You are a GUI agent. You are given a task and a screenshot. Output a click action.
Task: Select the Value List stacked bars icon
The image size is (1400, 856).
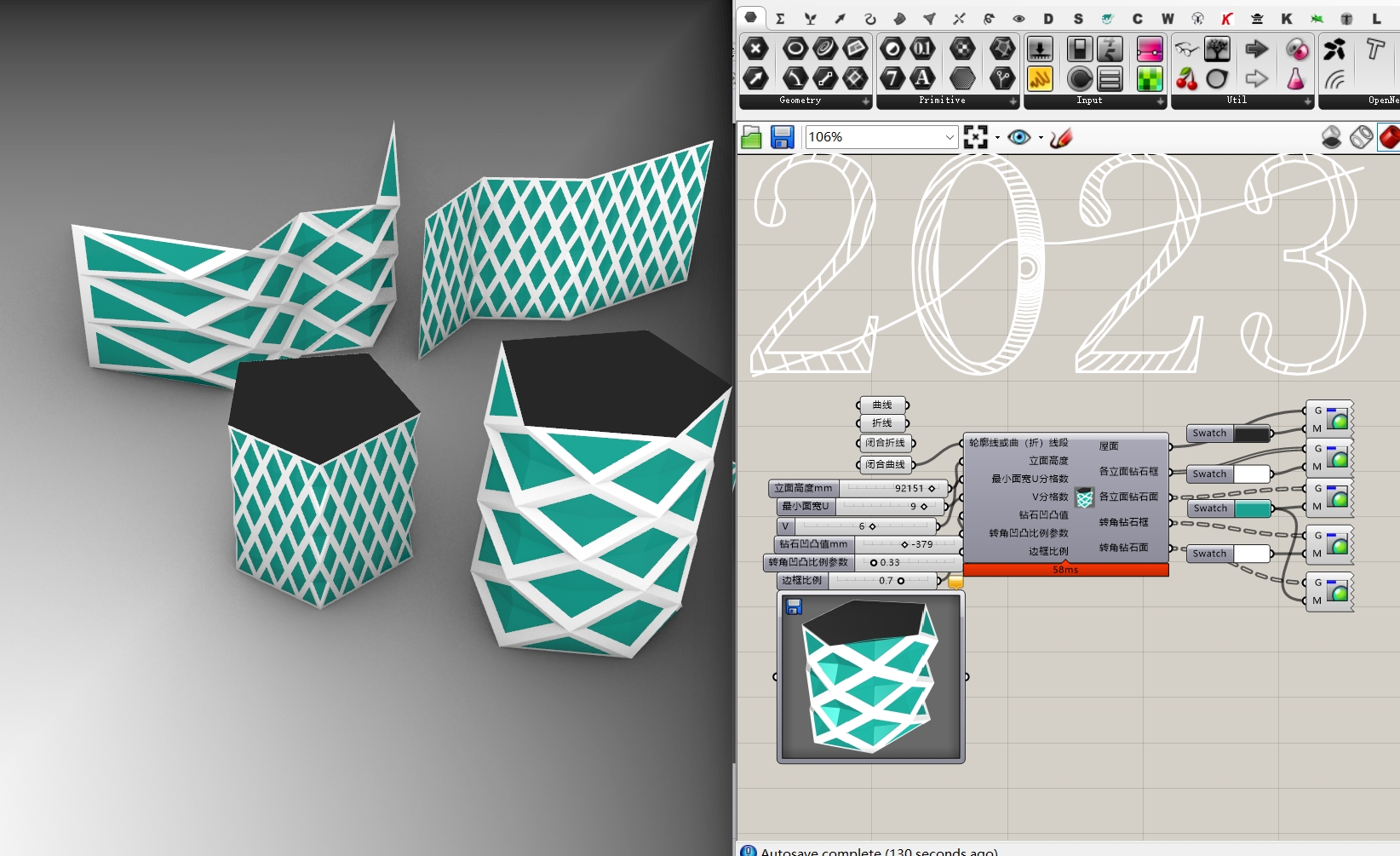[1110, 78]
